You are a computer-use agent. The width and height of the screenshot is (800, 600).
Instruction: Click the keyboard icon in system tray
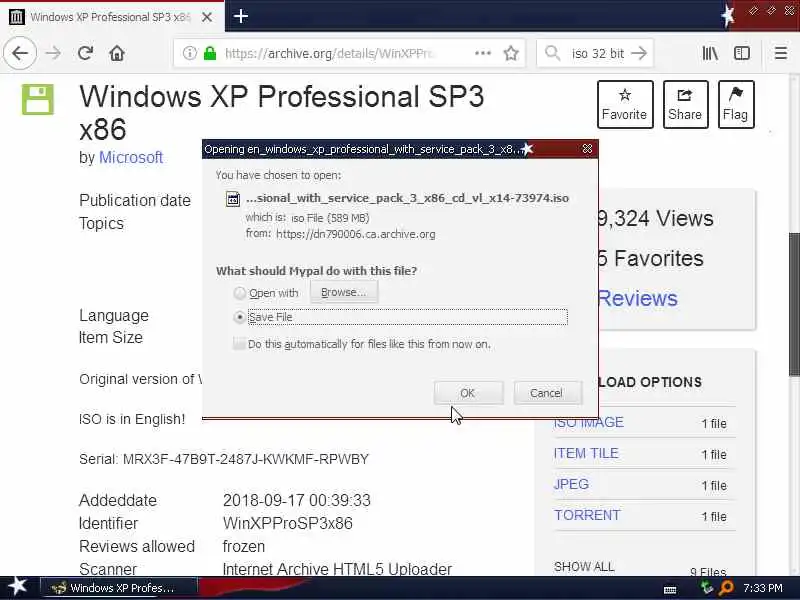coord(670,590)
